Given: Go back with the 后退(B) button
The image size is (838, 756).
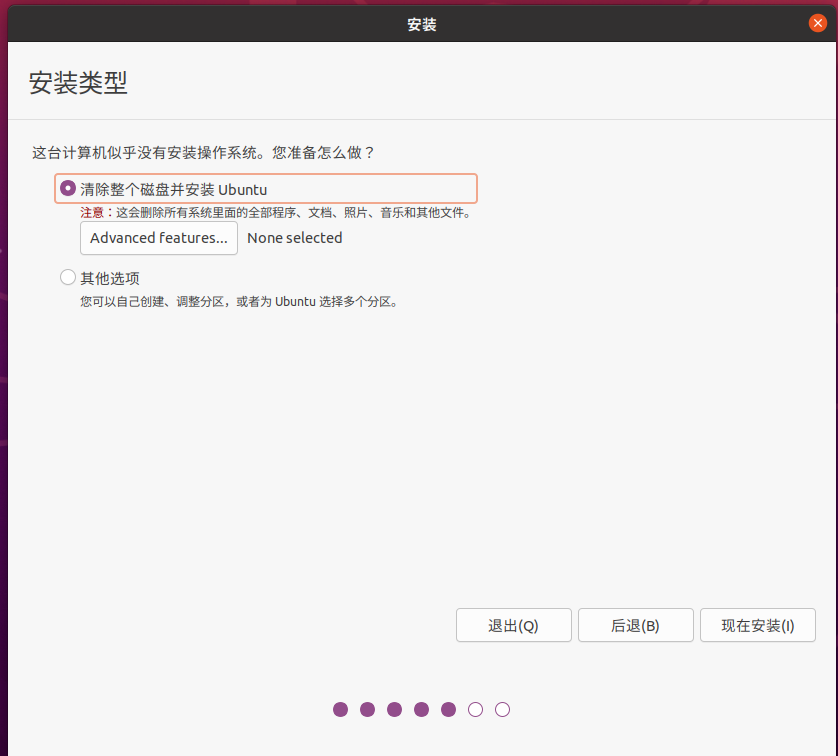Looking at the screenshot, I should 635,625.
